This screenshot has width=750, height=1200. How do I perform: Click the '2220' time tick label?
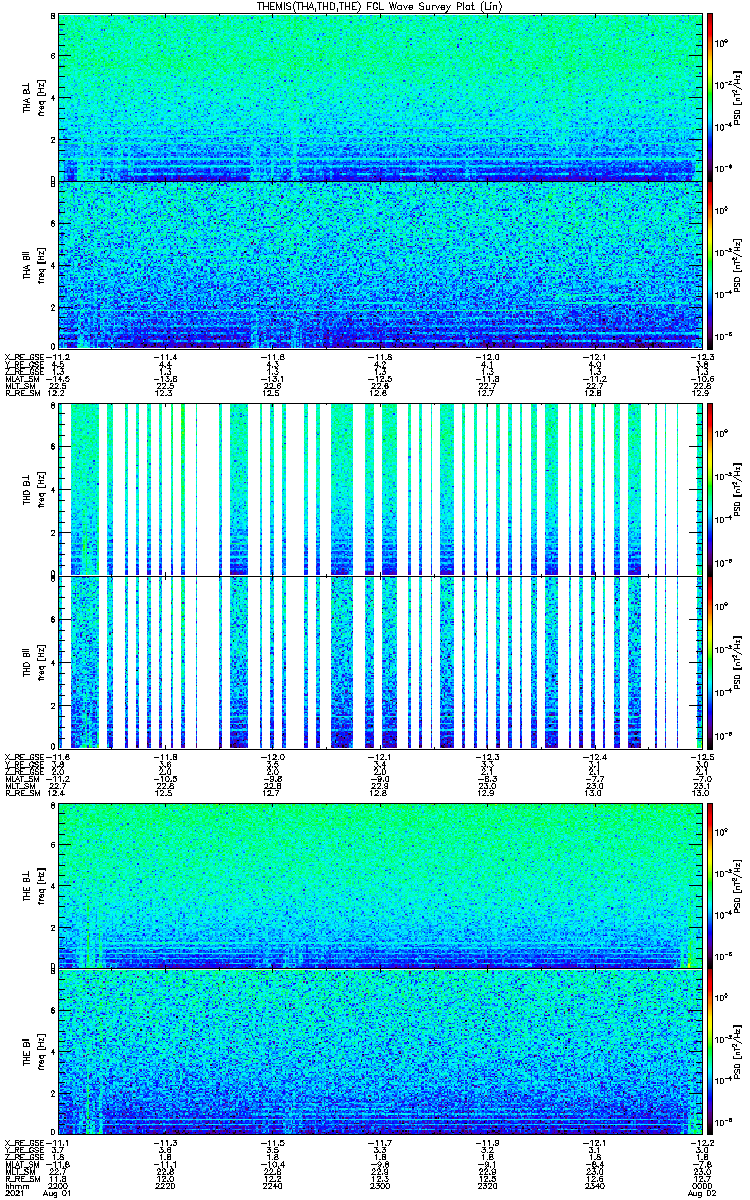tap(166, 1185)
